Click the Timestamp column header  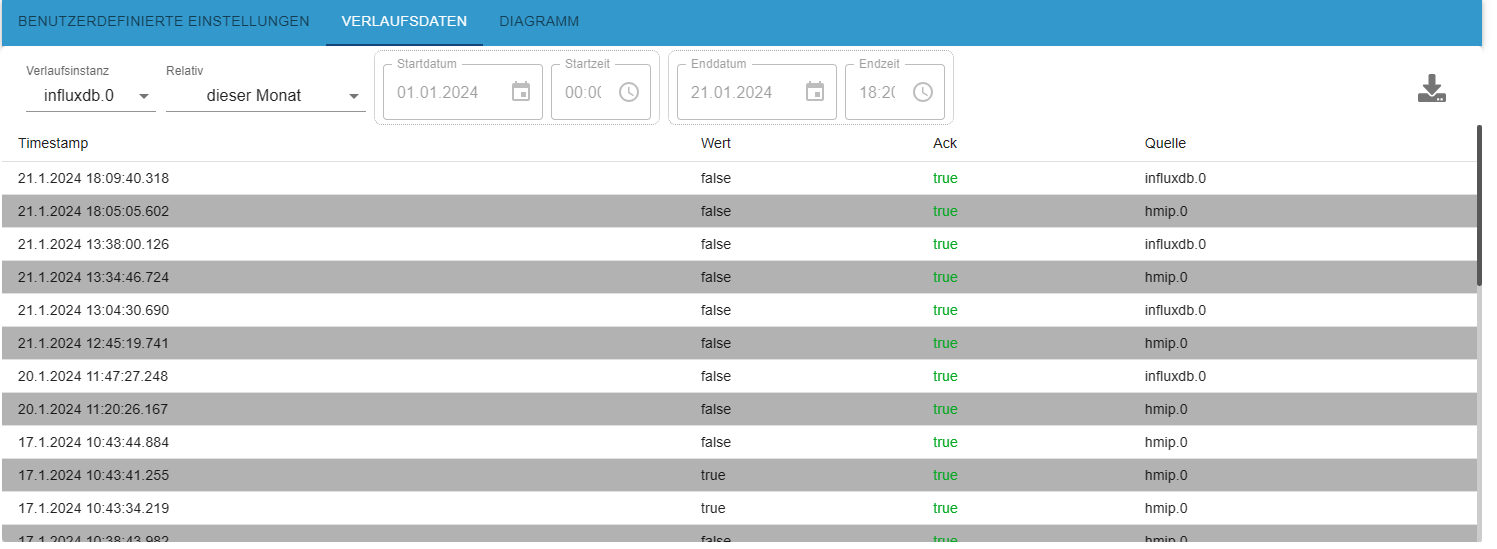[x=53, y=143]
